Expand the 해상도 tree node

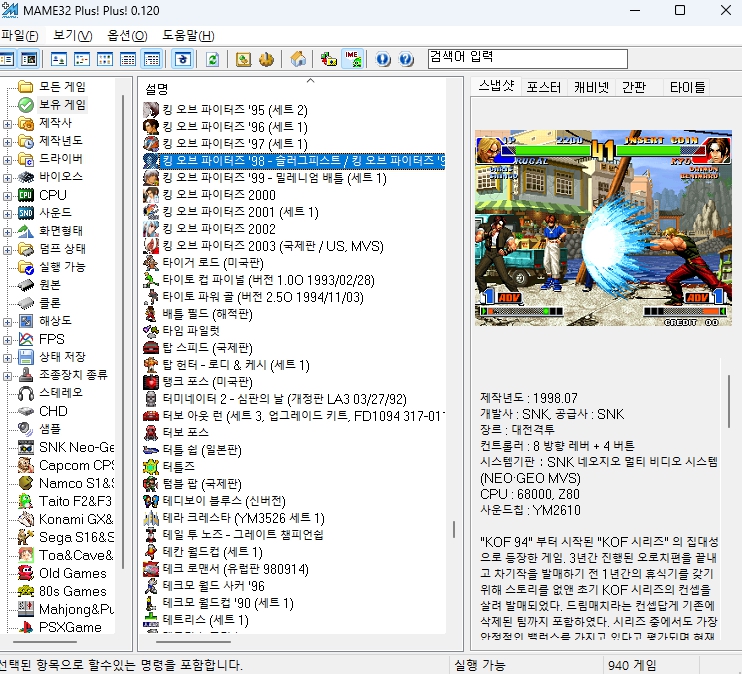click(x=7, y=322)
